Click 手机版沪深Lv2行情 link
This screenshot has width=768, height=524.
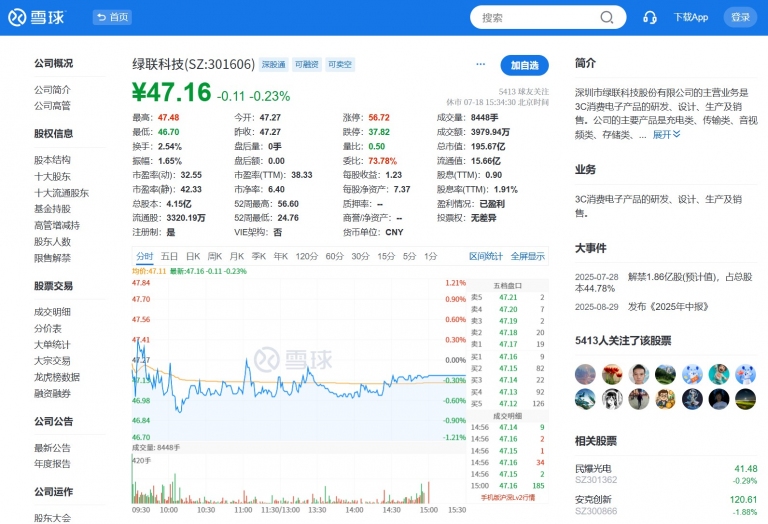click(x=507, y=498)
